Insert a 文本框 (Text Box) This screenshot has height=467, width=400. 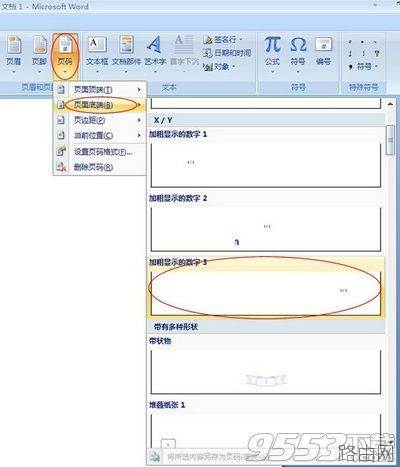click(x=97, y=53)
